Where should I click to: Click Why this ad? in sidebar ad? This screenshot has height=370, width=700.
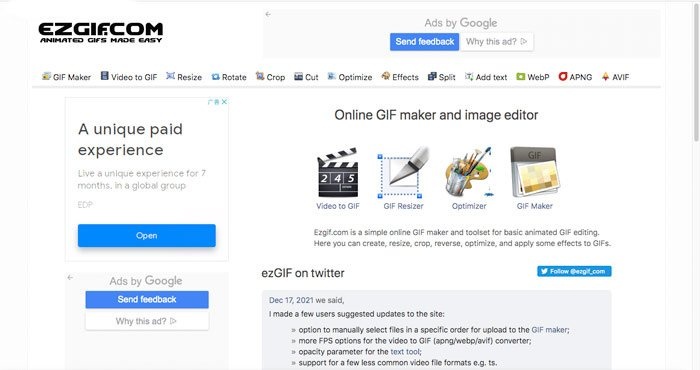147,321
